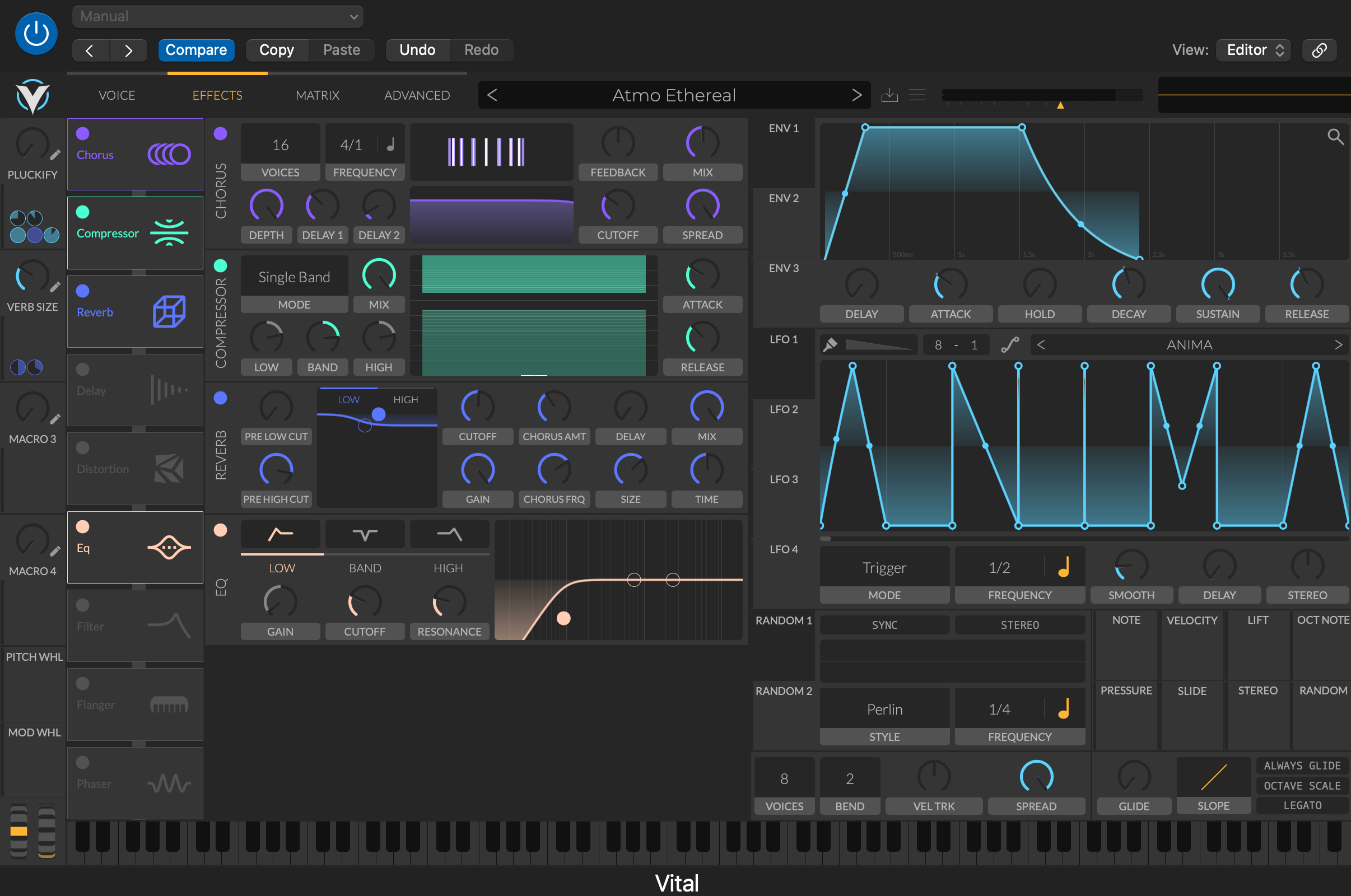Open the View Editor dropdown
This screenshot has width=1351, height=896.
tap(1253, 50)
